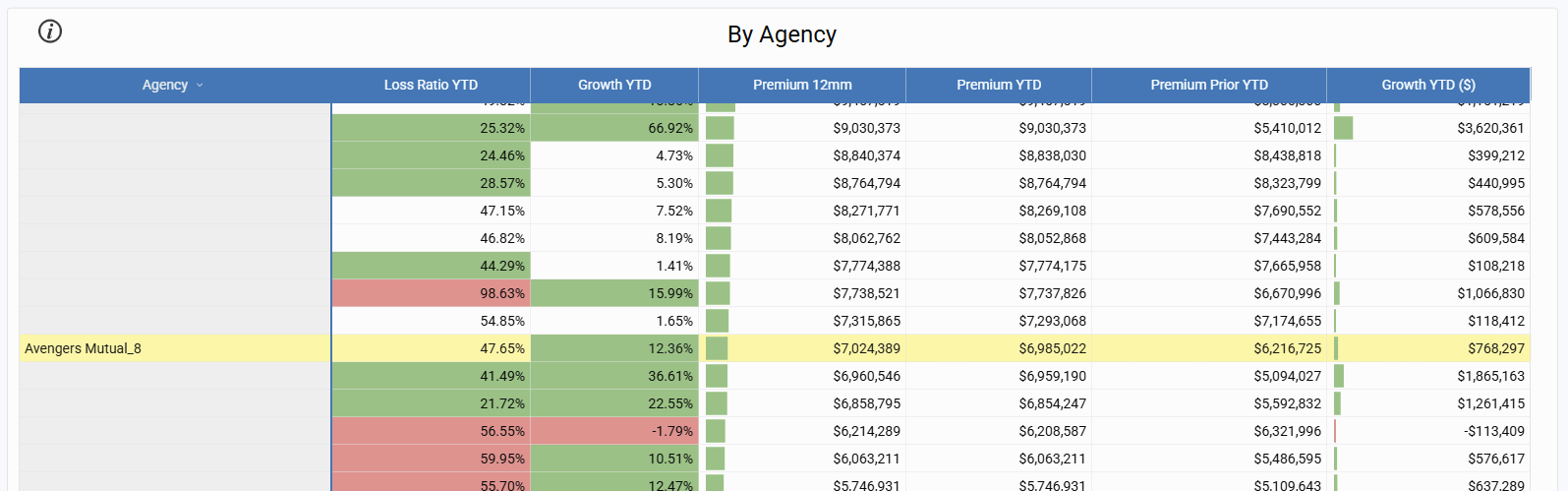Viewport: 1568px width, 491px height.
Task: Click the Growth YTD ($) column header
Action: pos(1428,85)
